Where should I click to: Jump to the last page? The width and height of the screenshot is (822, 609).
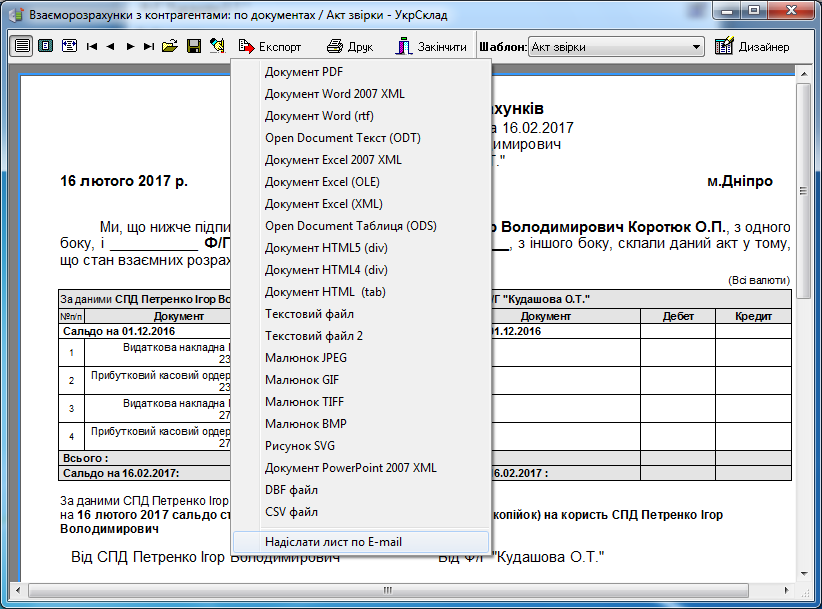(x=149, y=47)
